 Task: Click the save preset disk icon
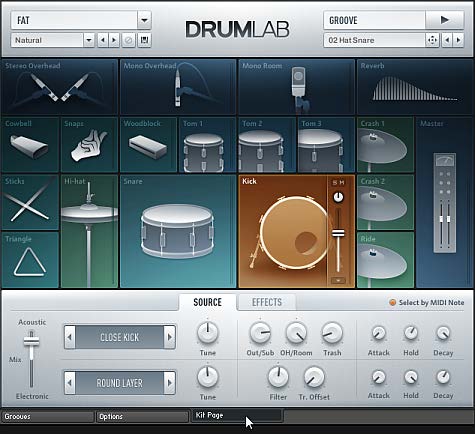point(144,40)
